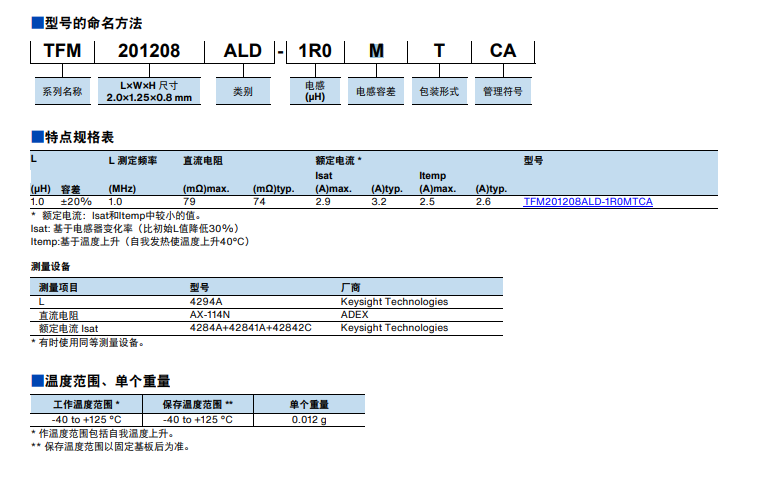Click the ALD category code box
The width and height of the screenshot is (757, 478).
pyautogui.click(x=242, y=51)
